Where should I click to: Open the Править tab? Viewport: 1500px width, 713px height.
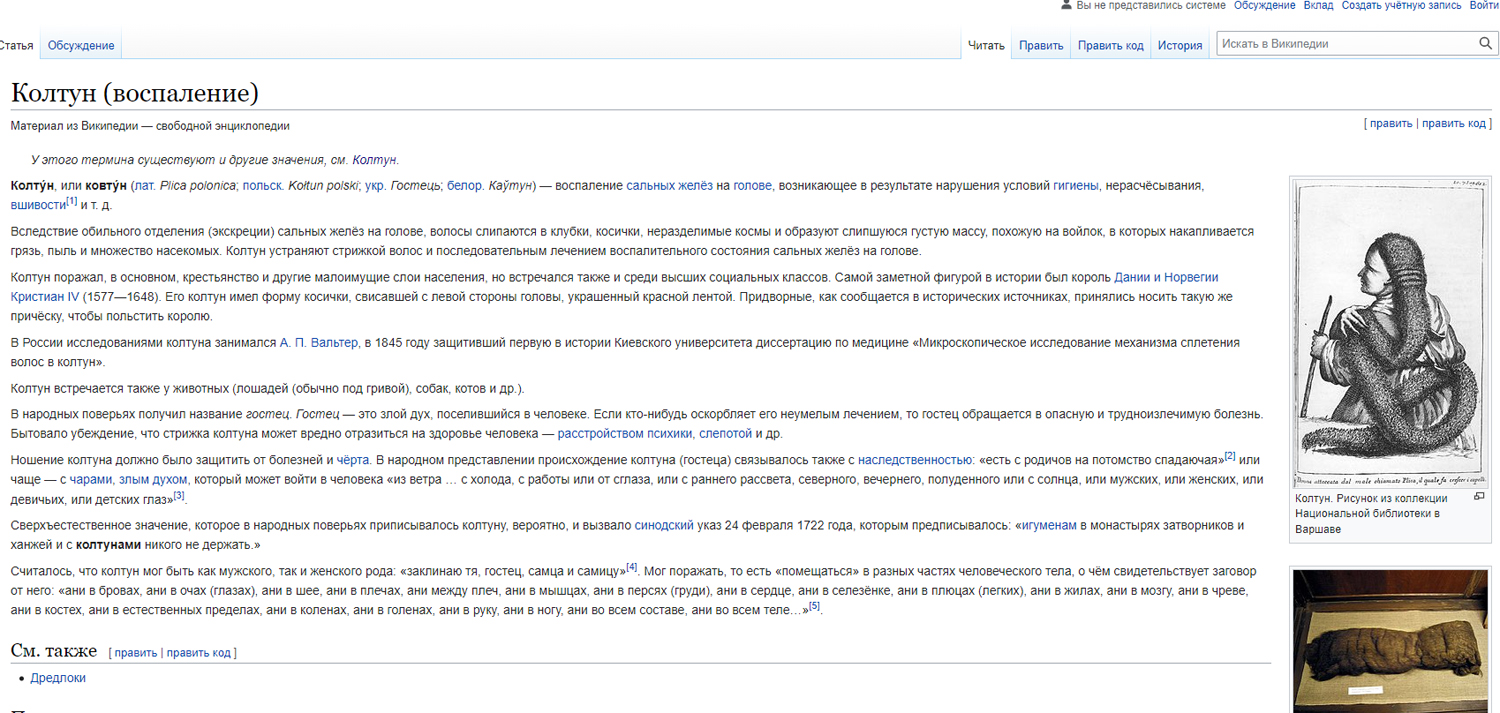point(1041,45)
